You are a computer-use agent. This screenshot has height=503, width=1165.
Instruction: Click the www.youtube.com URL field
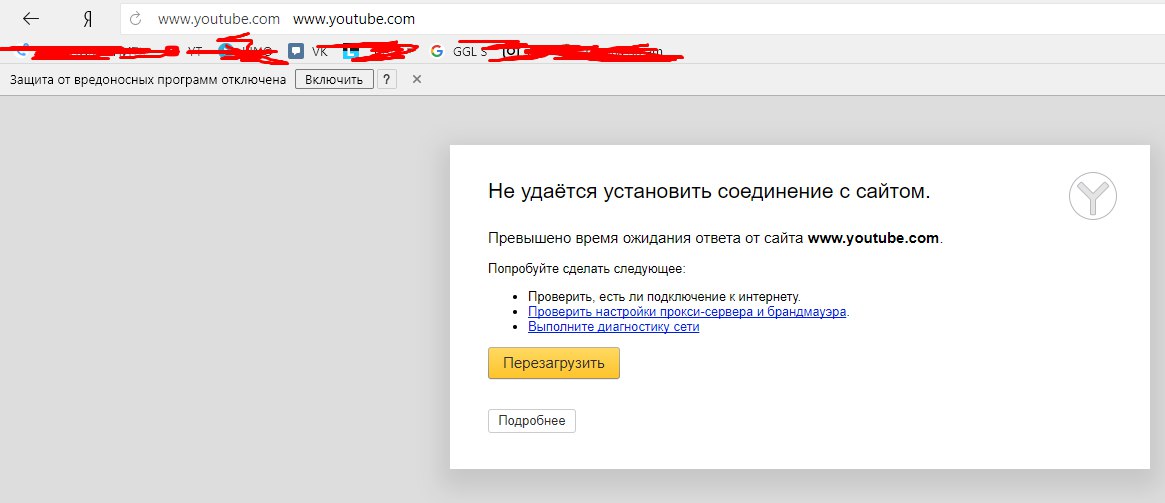pyautogui.click(x=219, y=19)
